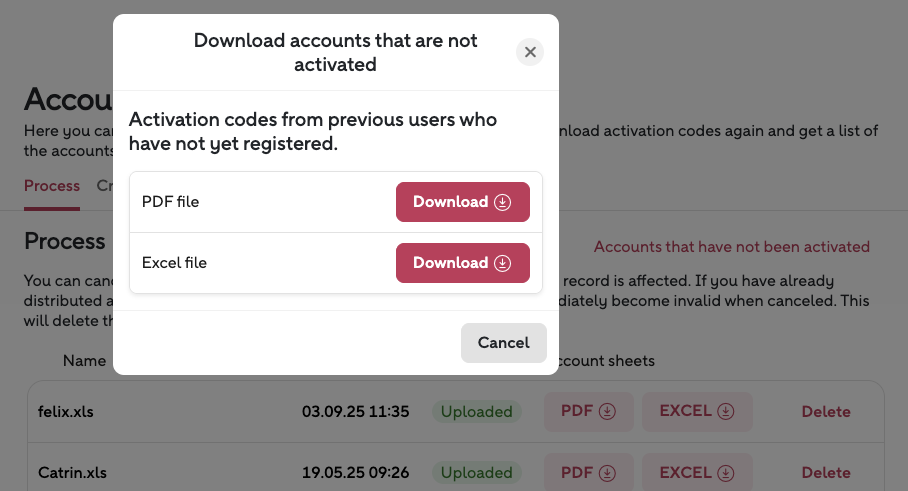Click the dialog title 'Download accounts that are not activated'
Image resolution: width=908 pixels, height=491 pixels.
point(335,52)
